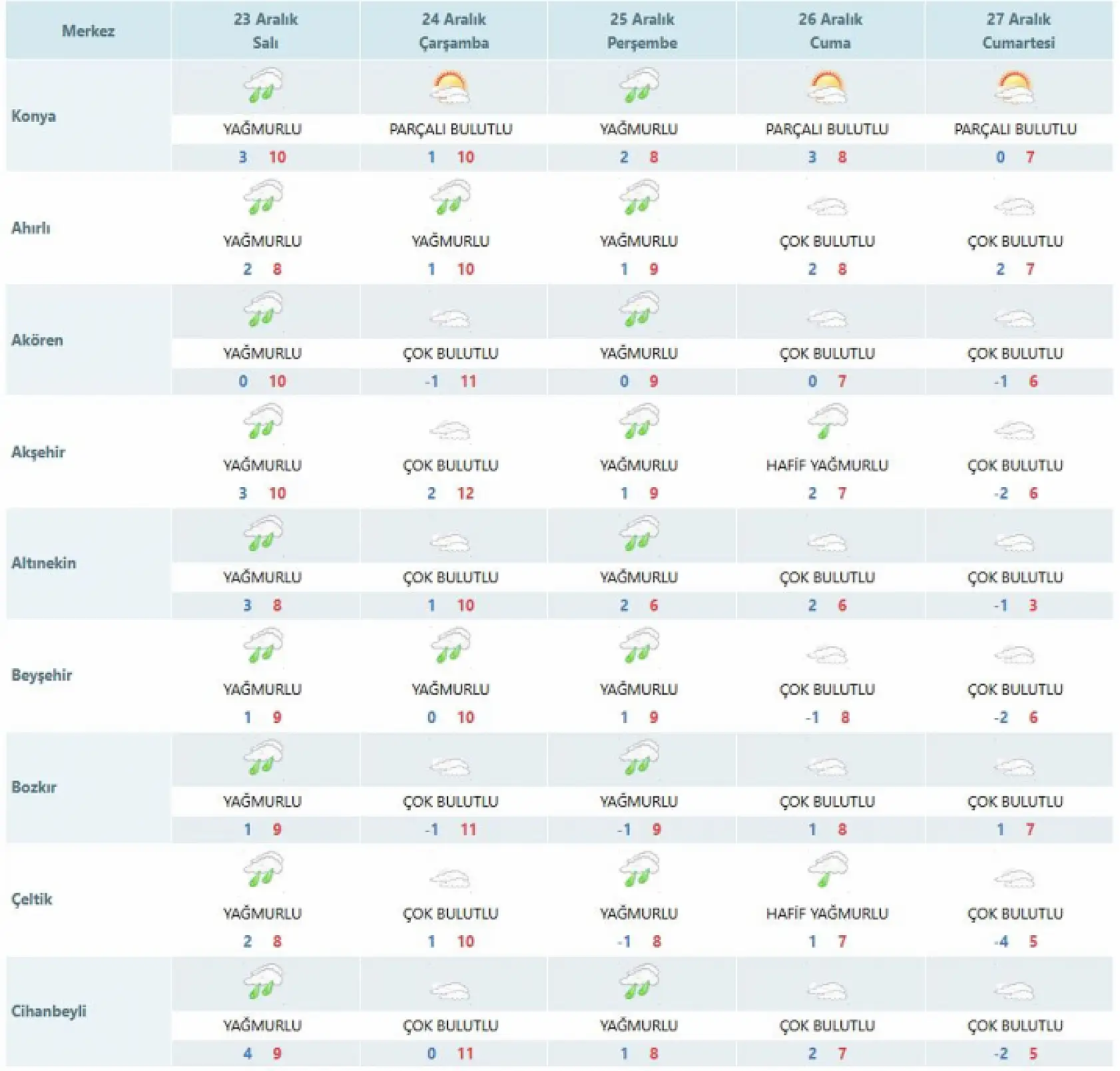Select the 27 Aralık Cumartesi column header
Viewport: 1120px width, 1071px height.
[x=1018, y=31]
